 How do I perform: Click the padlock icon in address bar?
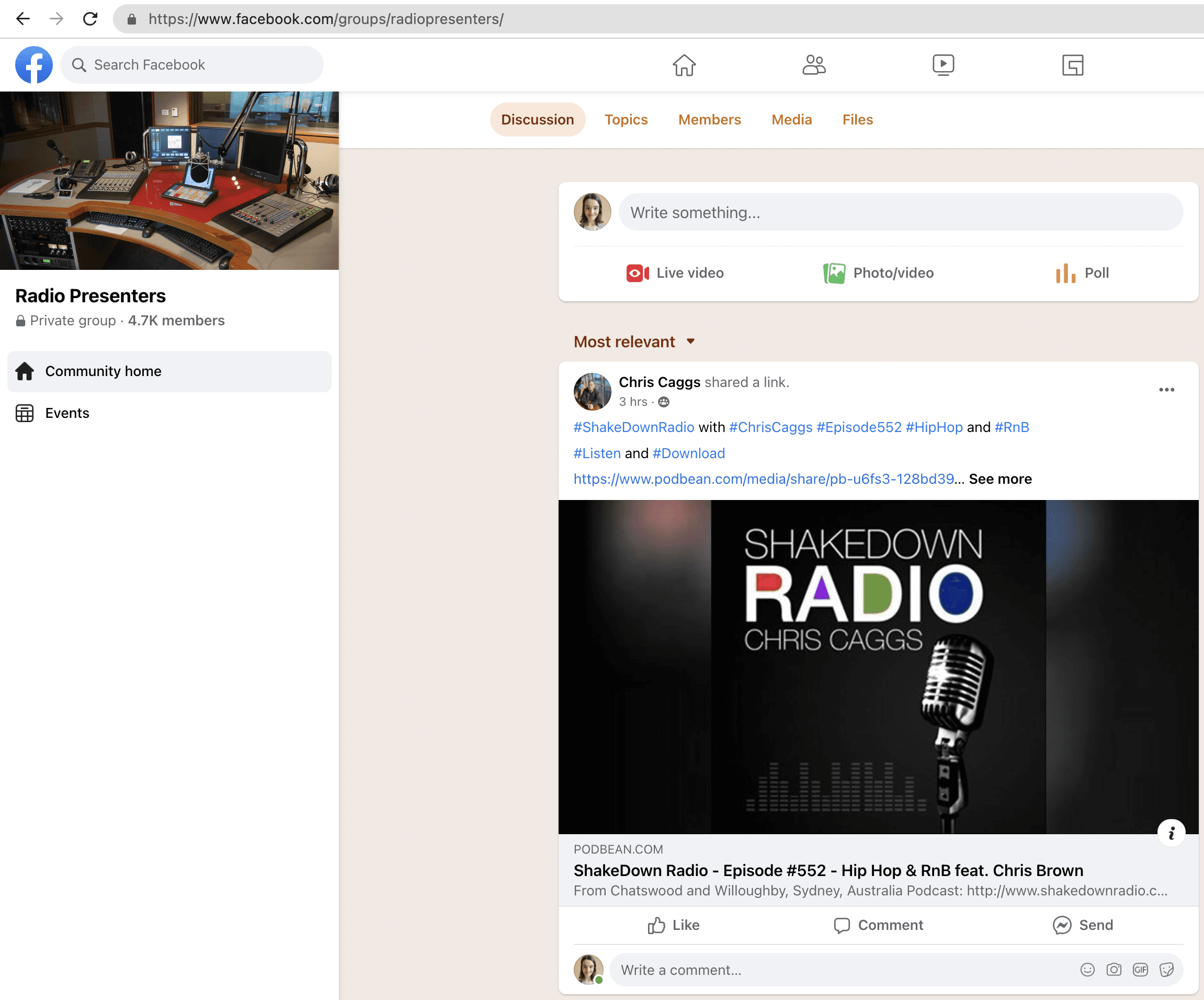pos(132,19)
